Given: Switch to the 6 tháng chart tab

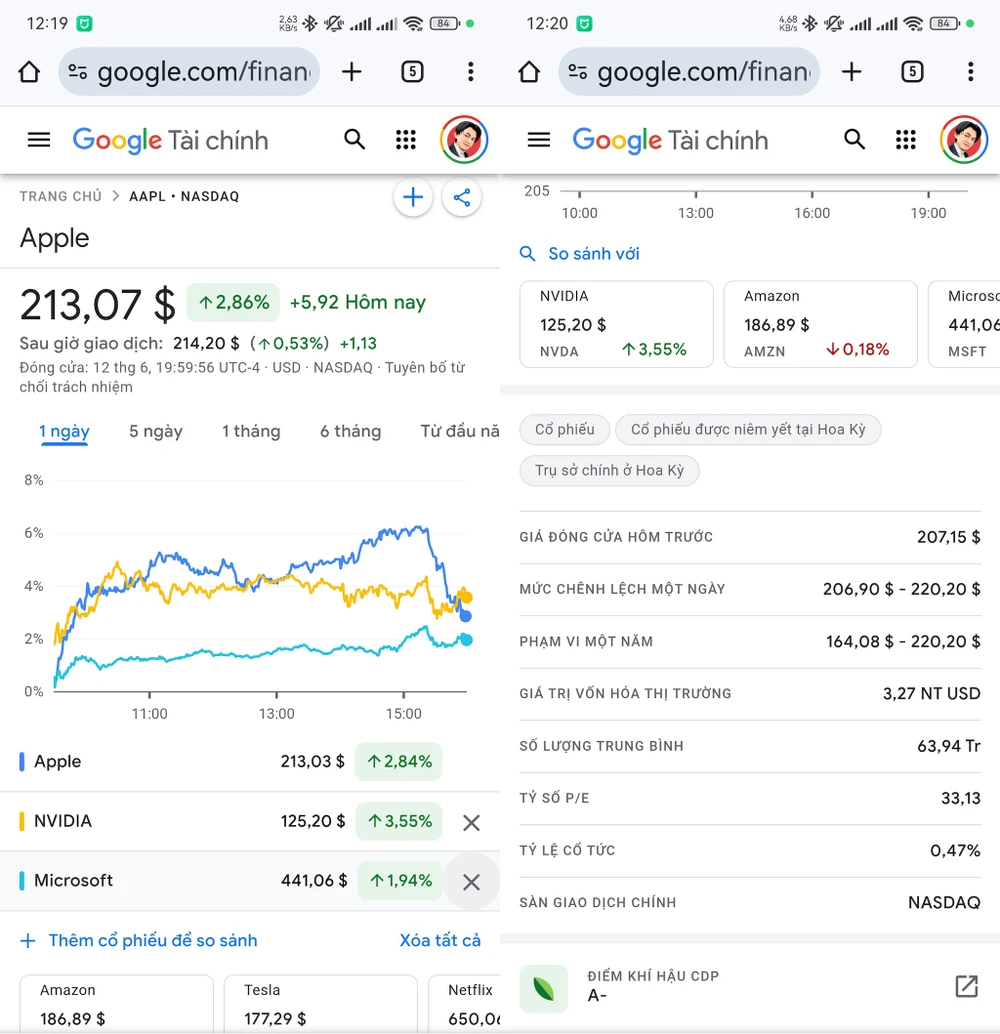Looking at the screenshot, I should click(x=351, y=431).
